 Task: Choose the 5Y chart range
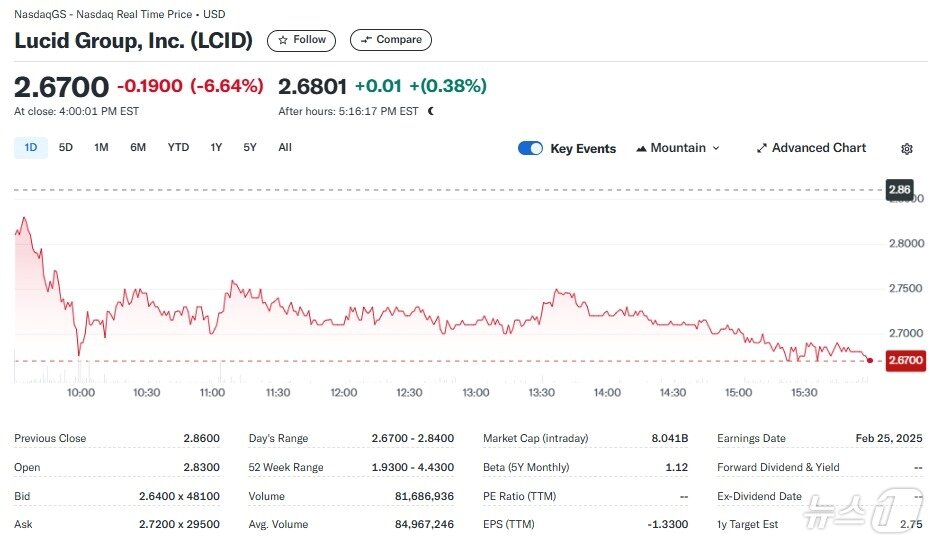[x=250, y=148]
